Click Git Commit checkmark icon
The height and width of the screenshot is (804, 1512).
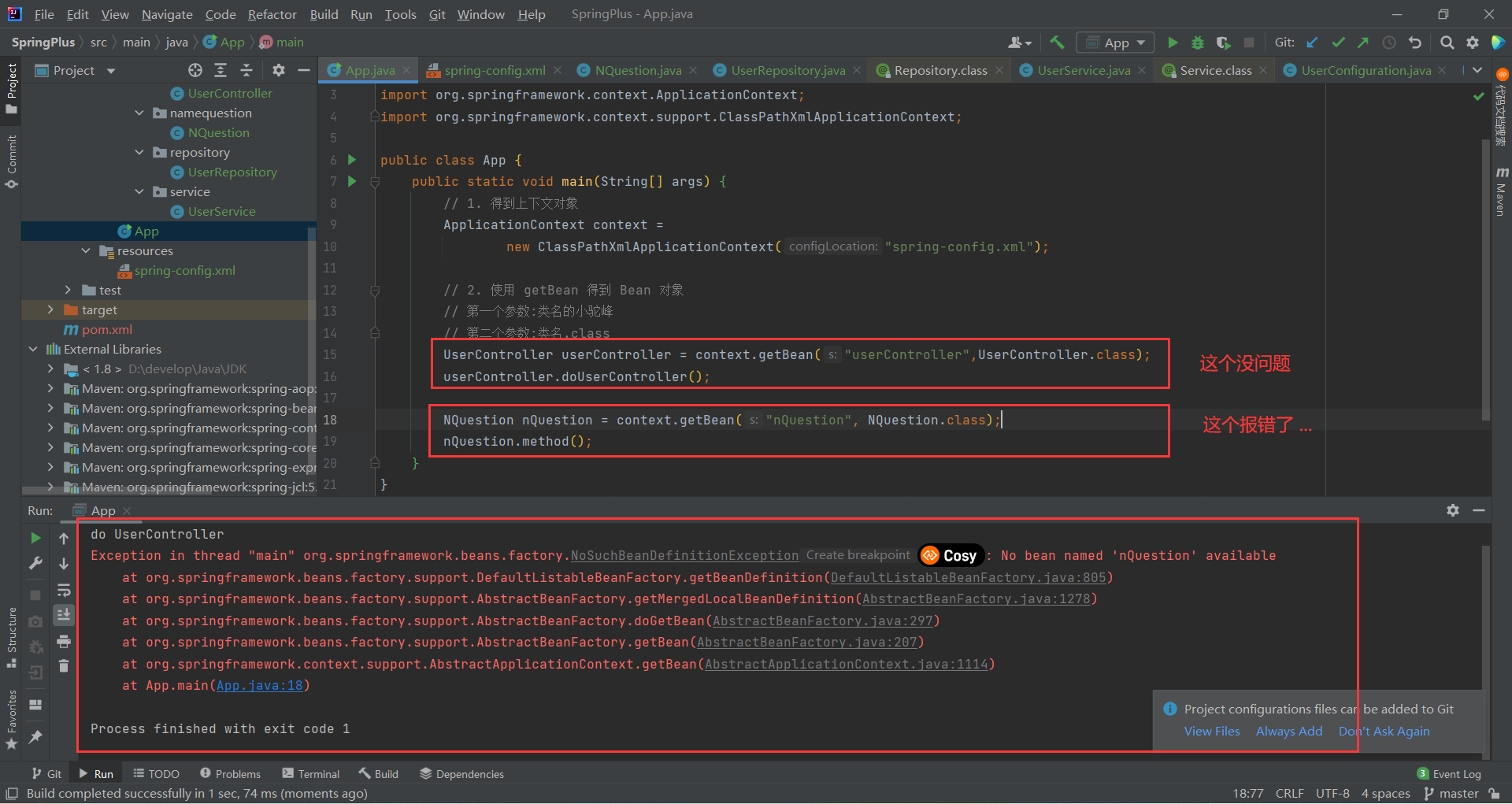pyautogui.click(x=1338, y=43)
